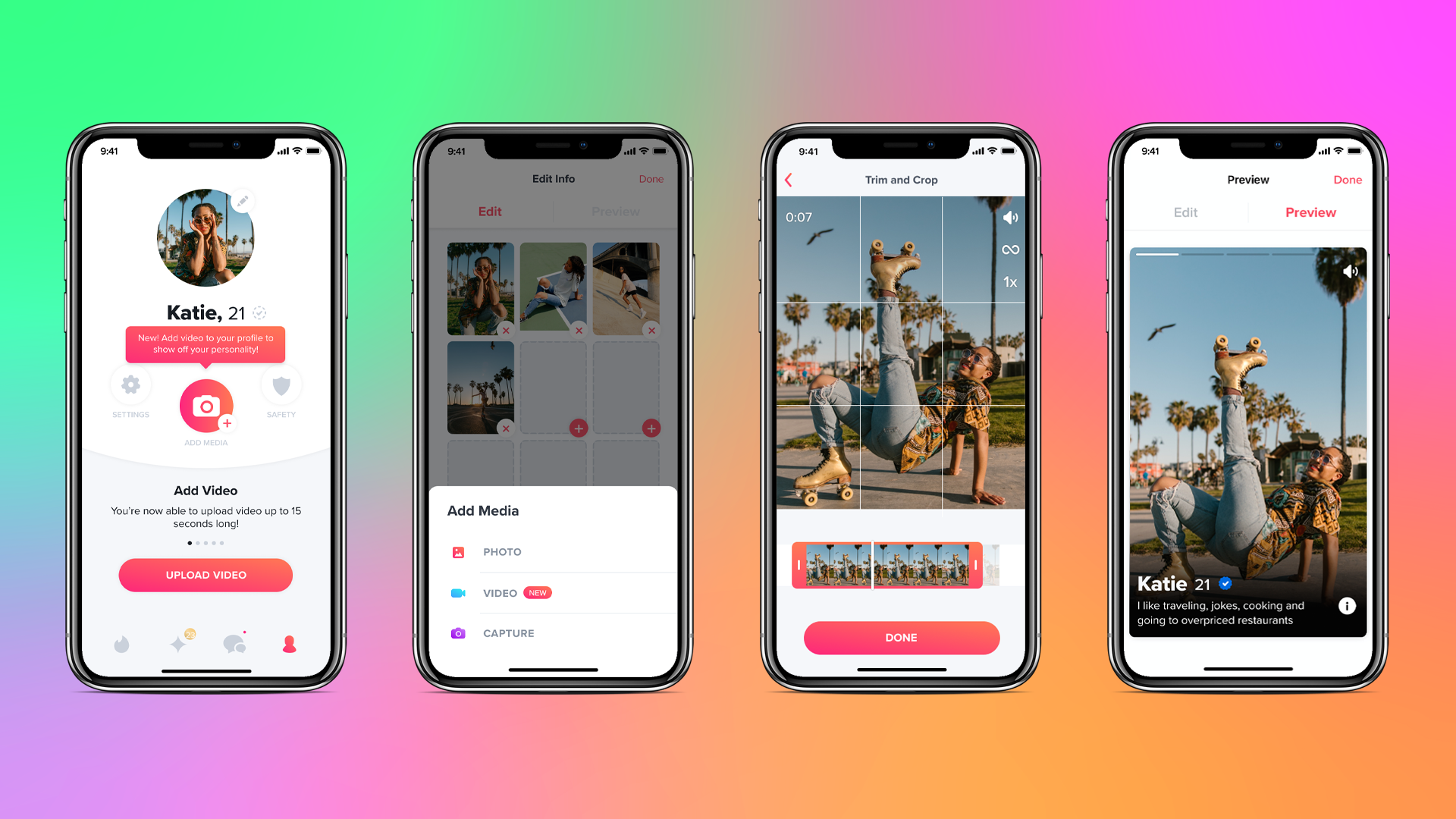This screenshot has width=1456, height=819.
Task: Expand CAPTURE option in Add Media sheet
Action: click(559, 633)
